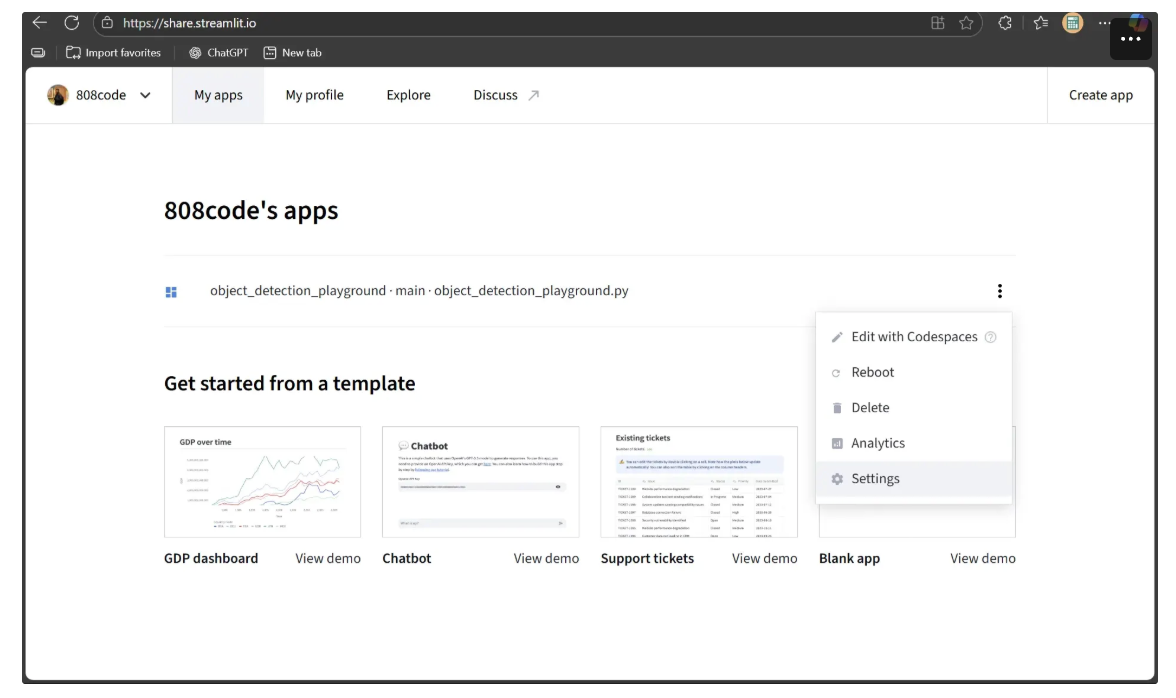Click the help icon beside Edit with Codespaces
The image size is (1176, 698).
[990, 337]
